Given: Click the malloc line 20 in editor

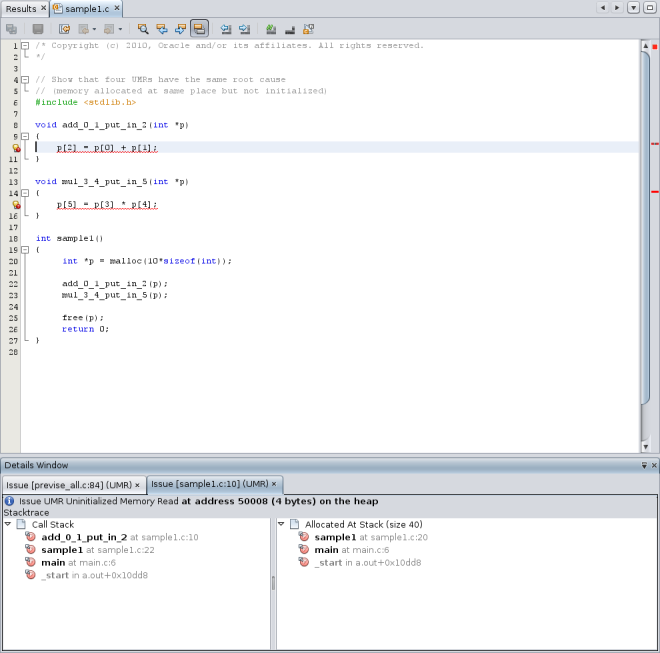Looking at the screenshot, I should pos(147,261).
